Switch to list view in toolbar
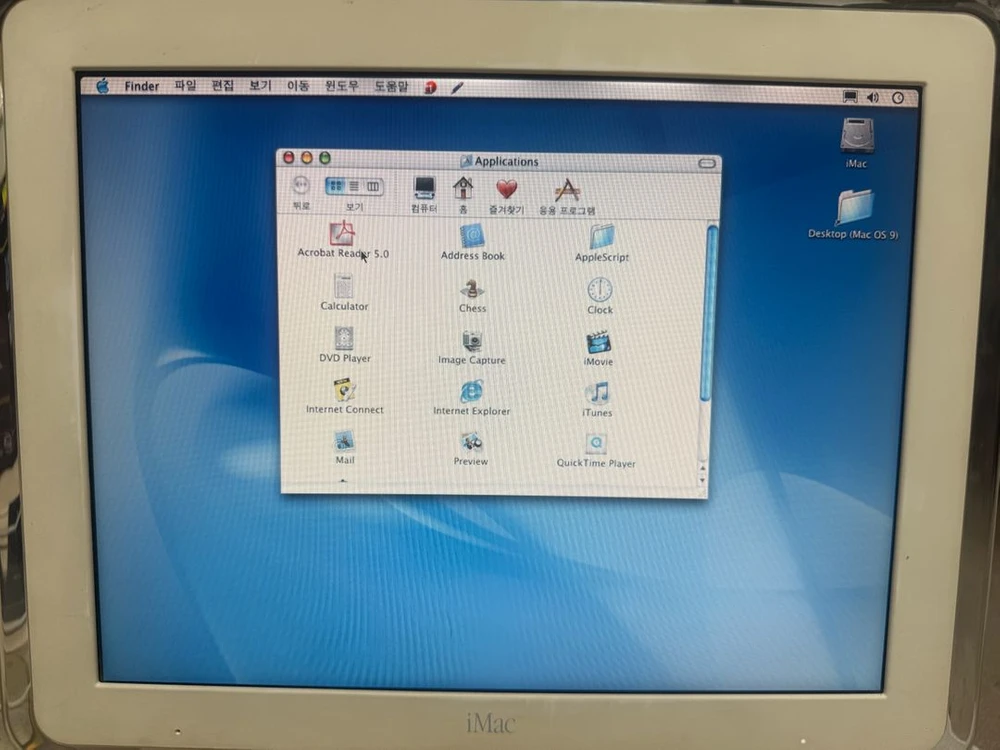 (354, 186)
